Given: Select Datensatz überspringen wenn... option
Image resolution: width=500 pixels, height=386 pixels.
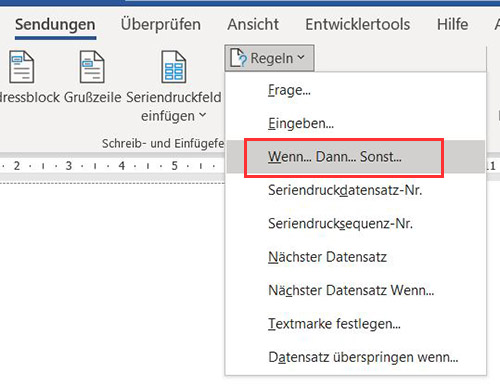Looking at the screenshot, I should click(356, 357).
